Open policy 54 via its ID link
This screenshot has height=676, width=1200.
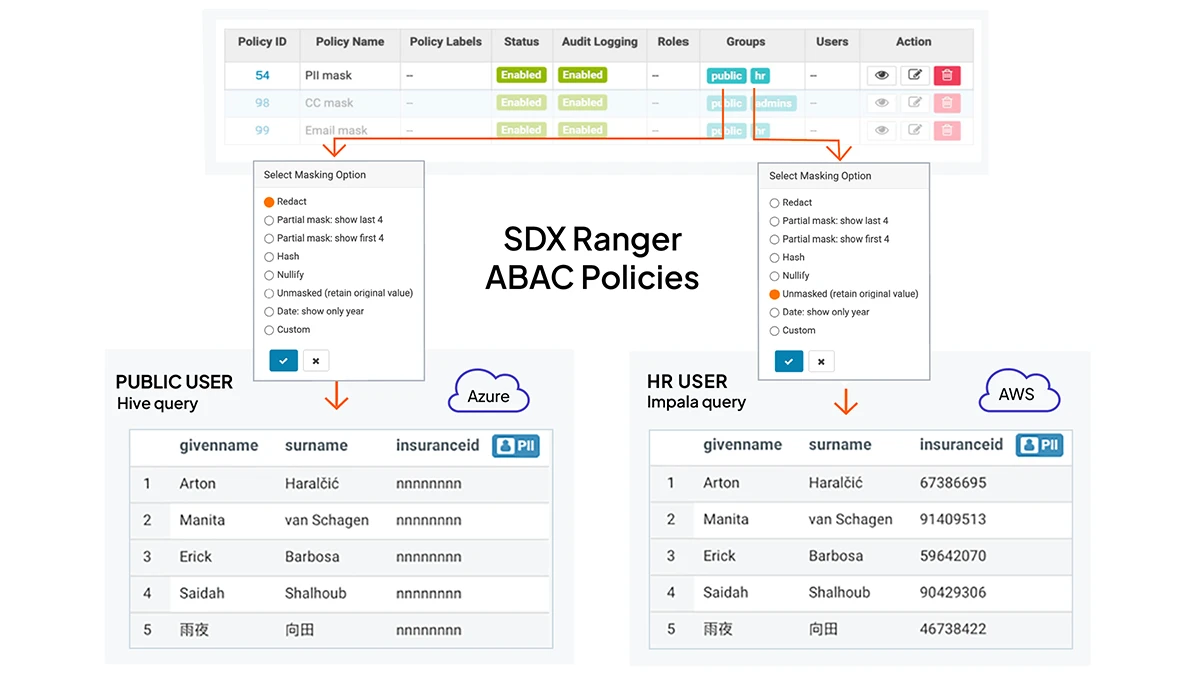point(262,75)
